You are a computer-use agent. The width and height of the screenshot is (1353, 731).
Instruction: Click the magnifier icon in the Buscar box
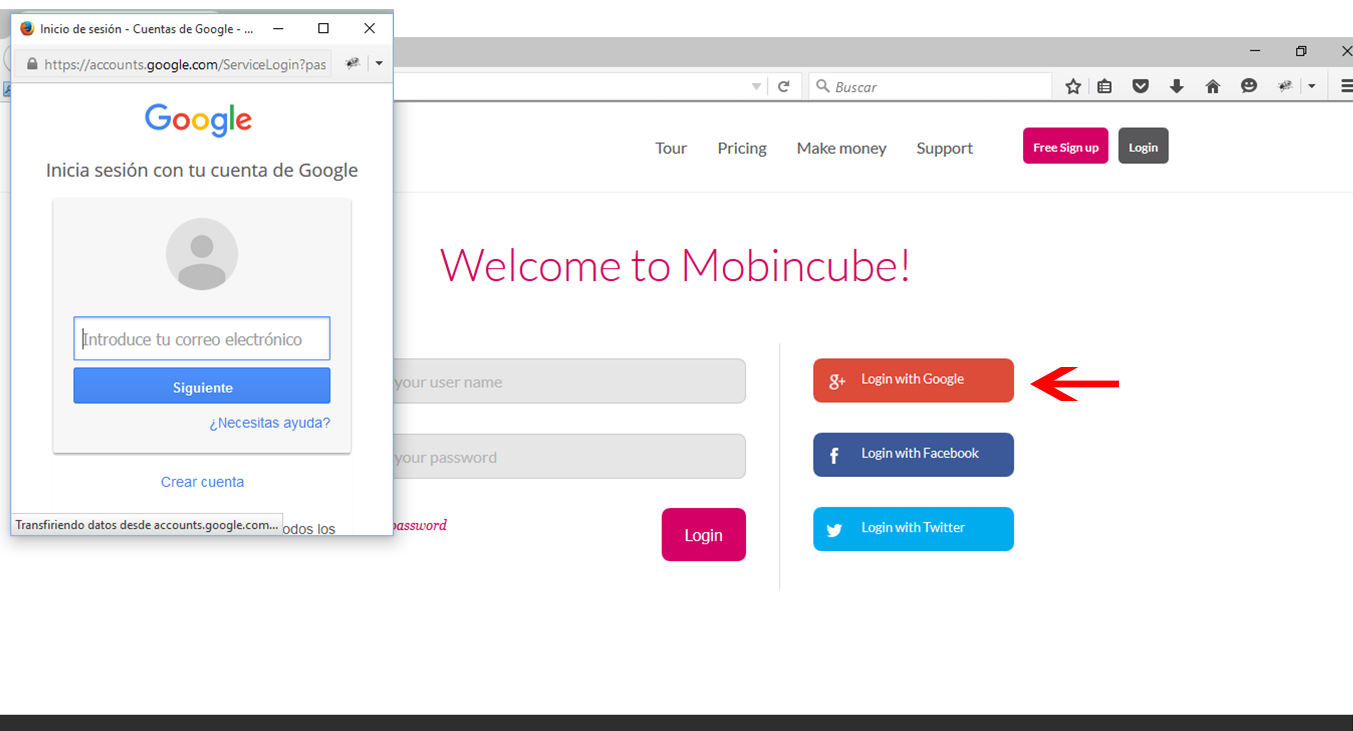pos(823,87)
